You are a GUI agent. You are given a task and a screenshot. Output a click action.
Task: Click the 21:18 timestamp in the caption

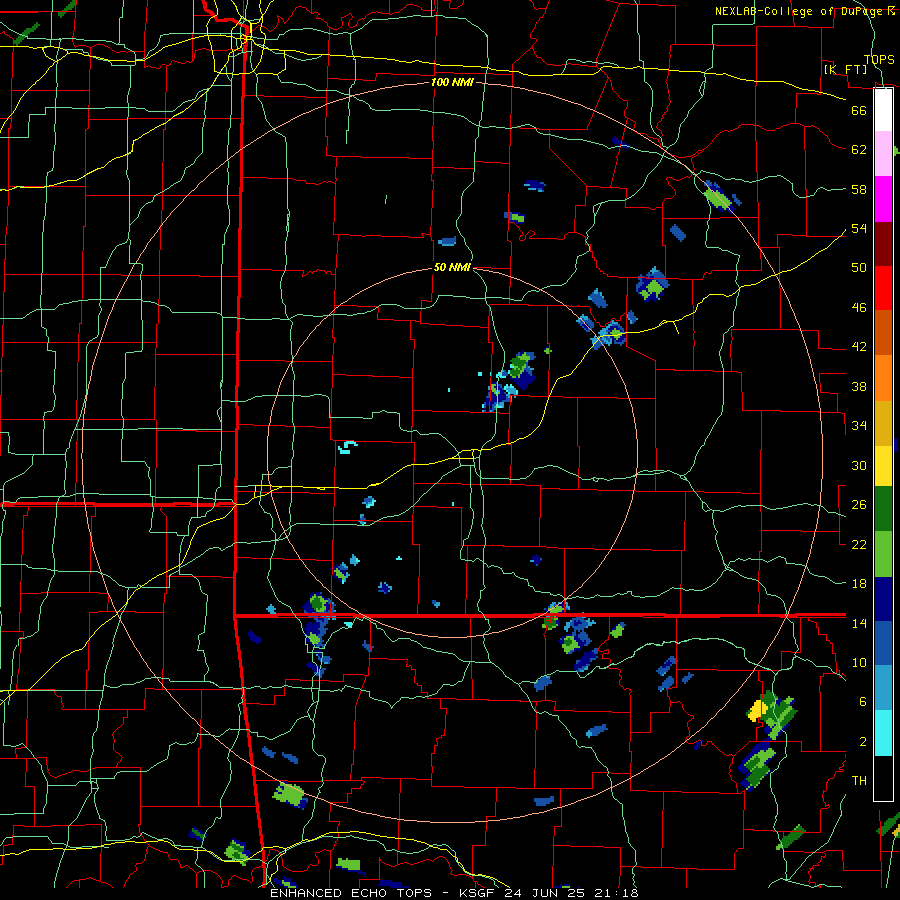(x=617, y=893)
